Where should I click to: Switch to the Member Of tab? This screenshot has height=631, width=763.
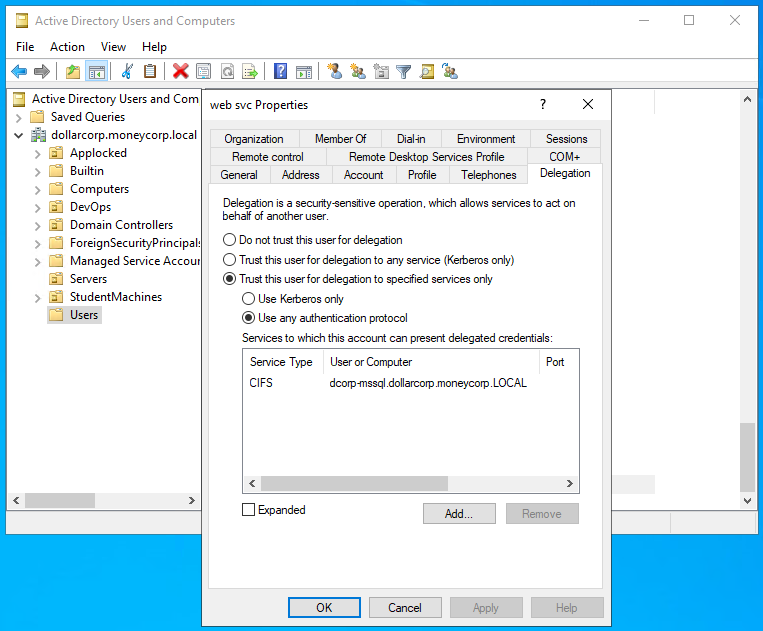pos(340,139)
